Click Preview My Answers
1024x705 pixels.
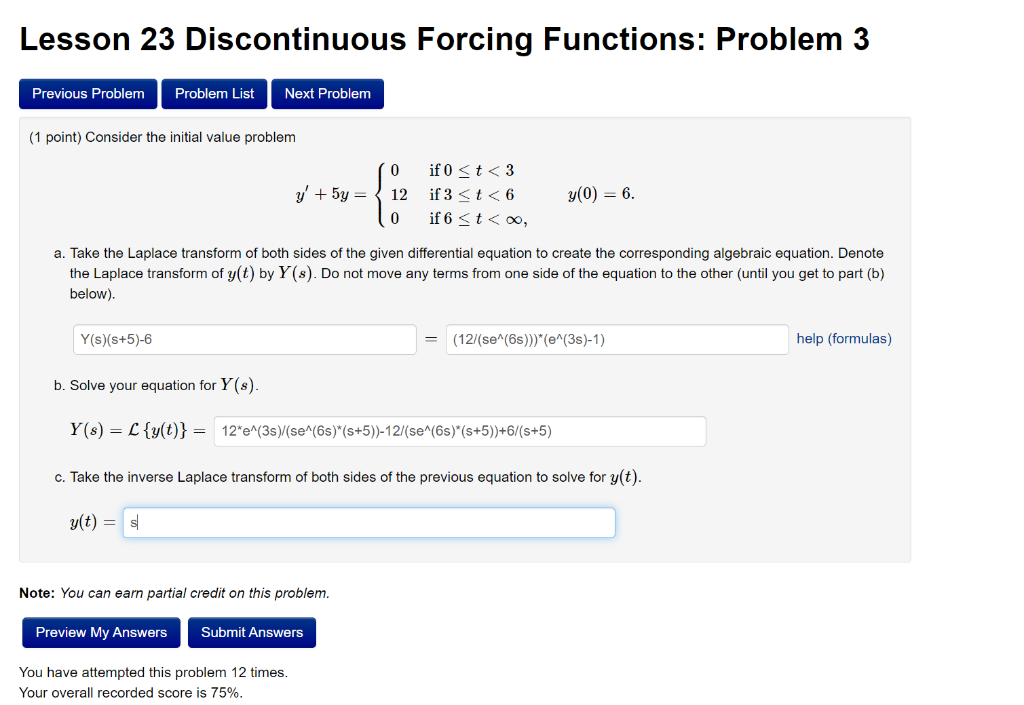[100, 632]
